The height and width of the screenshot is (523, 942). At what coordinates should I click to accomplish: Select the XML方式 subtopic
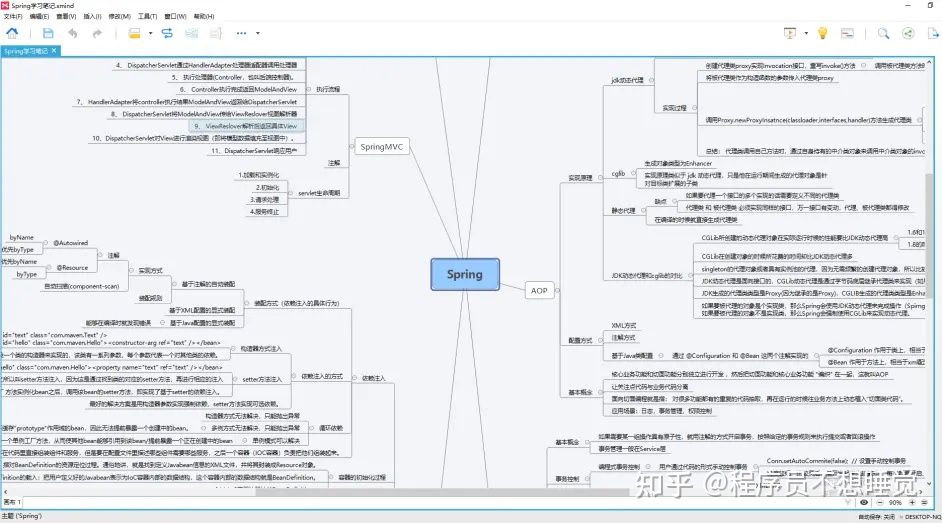coord(624,325)
